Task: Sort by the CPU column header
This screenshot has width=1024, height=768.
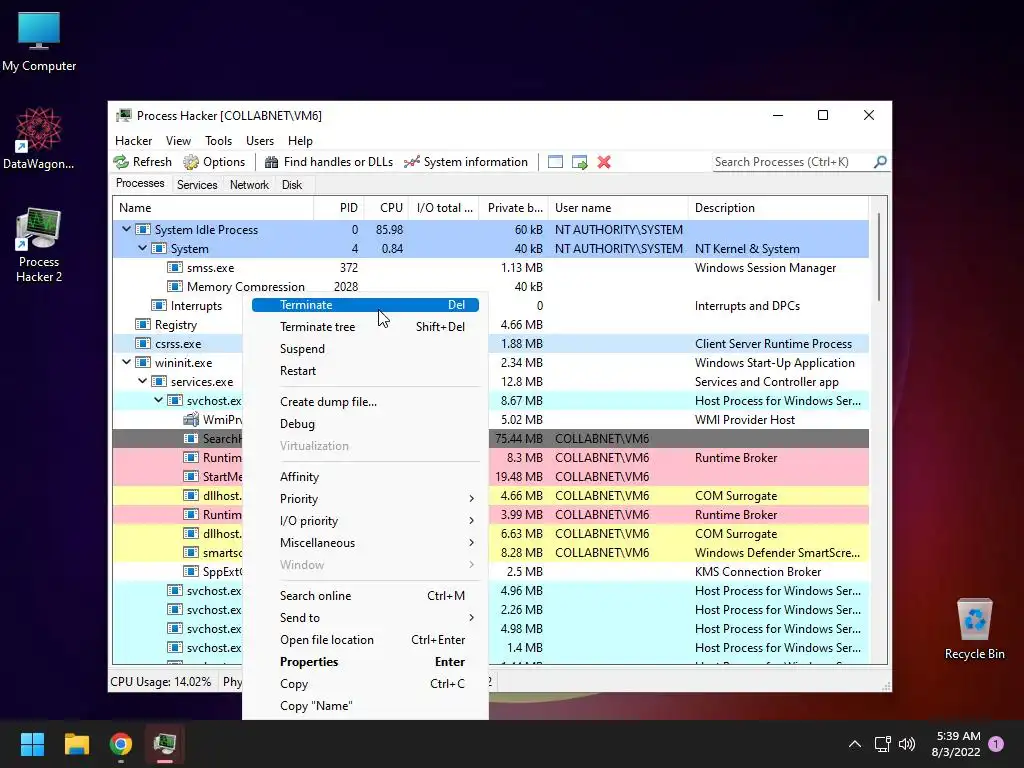Action: [387, 208]
